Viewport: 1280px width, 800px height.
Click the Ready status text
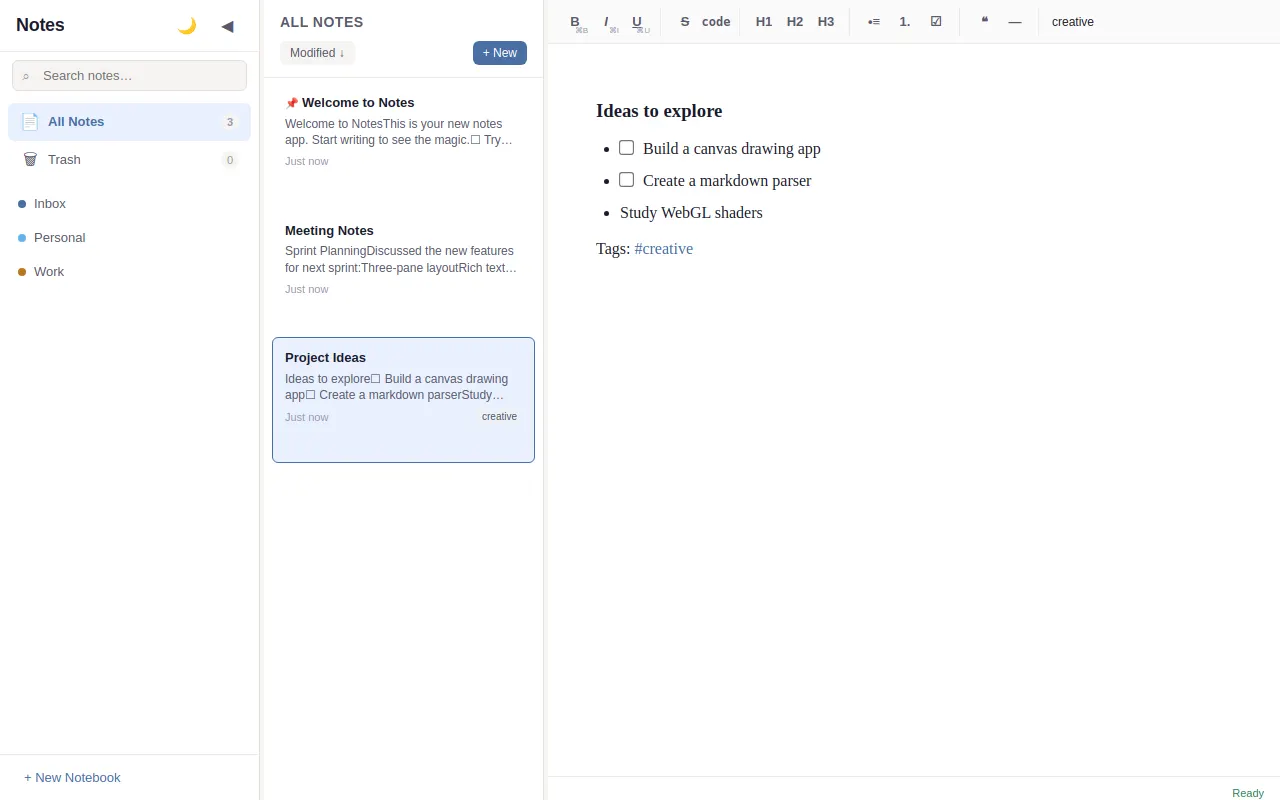1248,793
